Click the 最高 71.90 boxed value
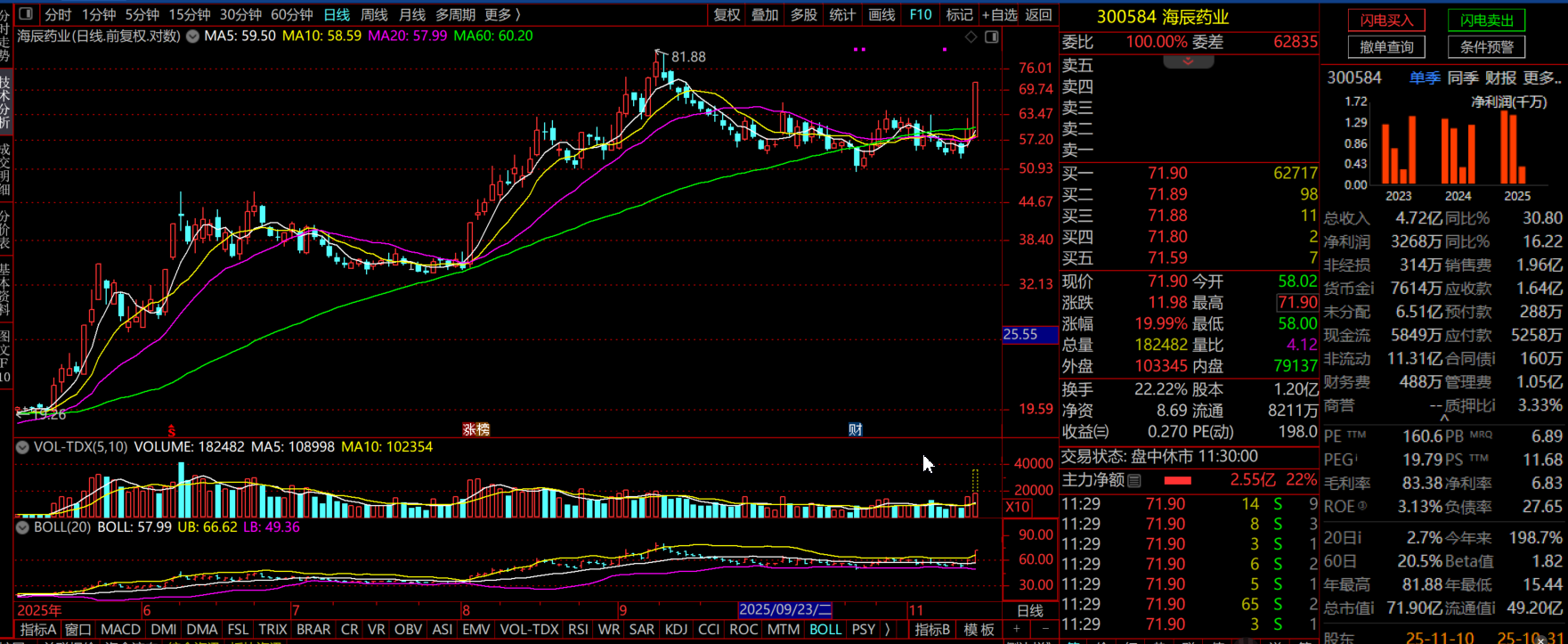1568x644 pixels. (1297, 303)
